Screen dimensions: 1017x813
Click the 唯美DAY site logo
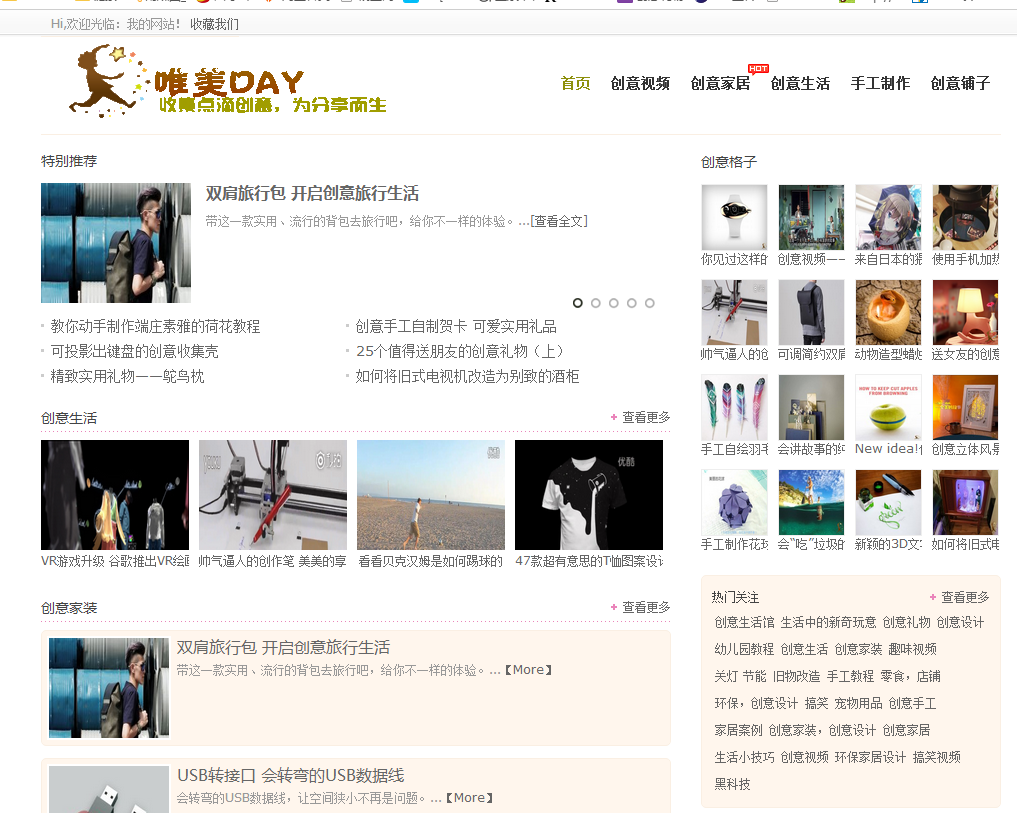[x=227, y=81]
